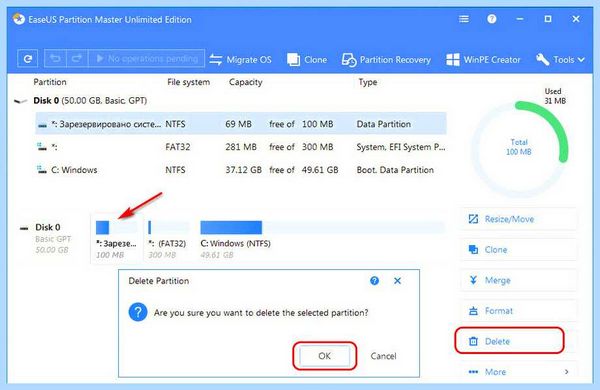Maximize the EaseUS window

click(x=548, y=19)
